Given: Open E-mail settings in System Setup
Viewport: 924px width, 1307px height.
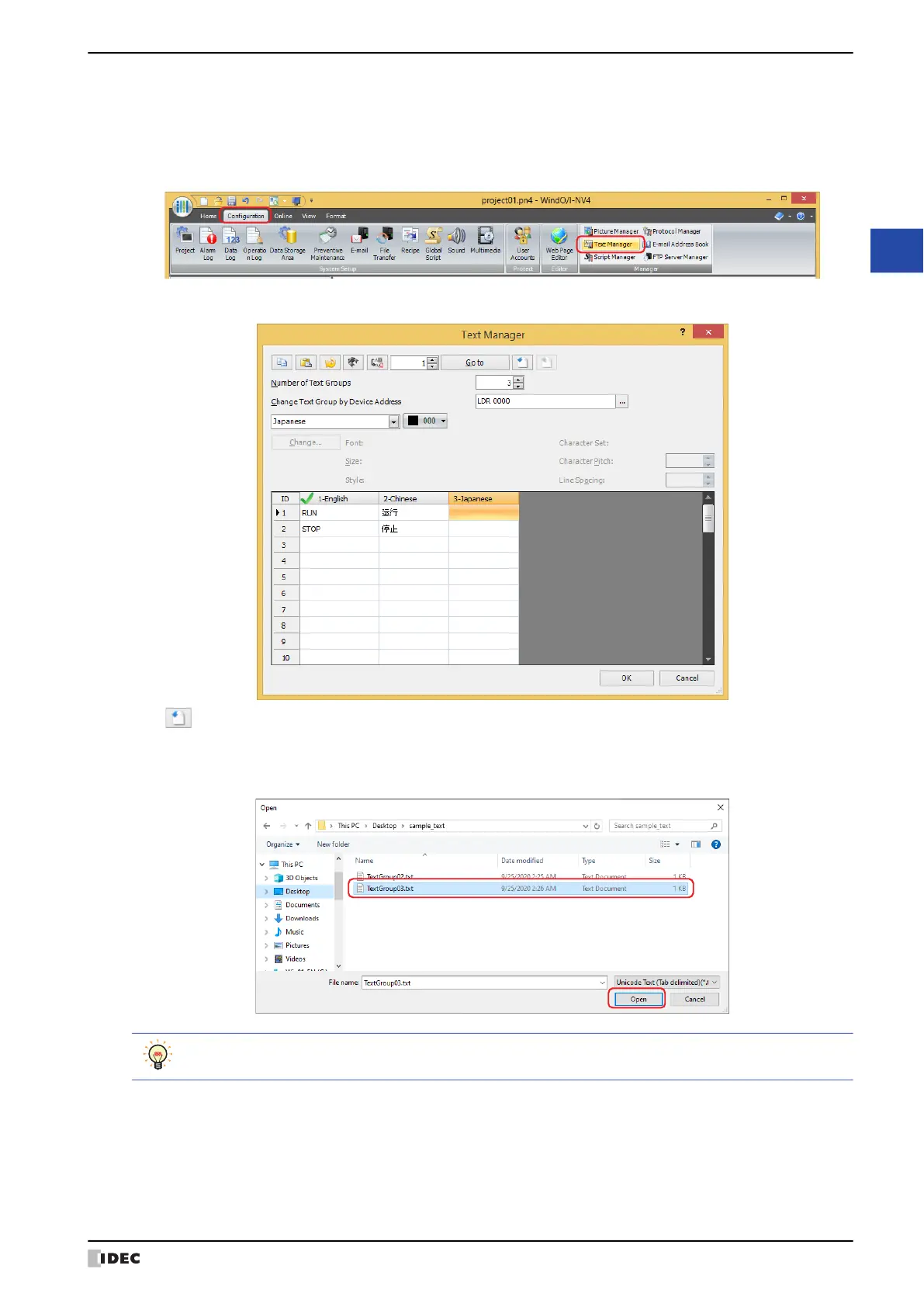Looking at the screenshot, I should click(359, 242).
